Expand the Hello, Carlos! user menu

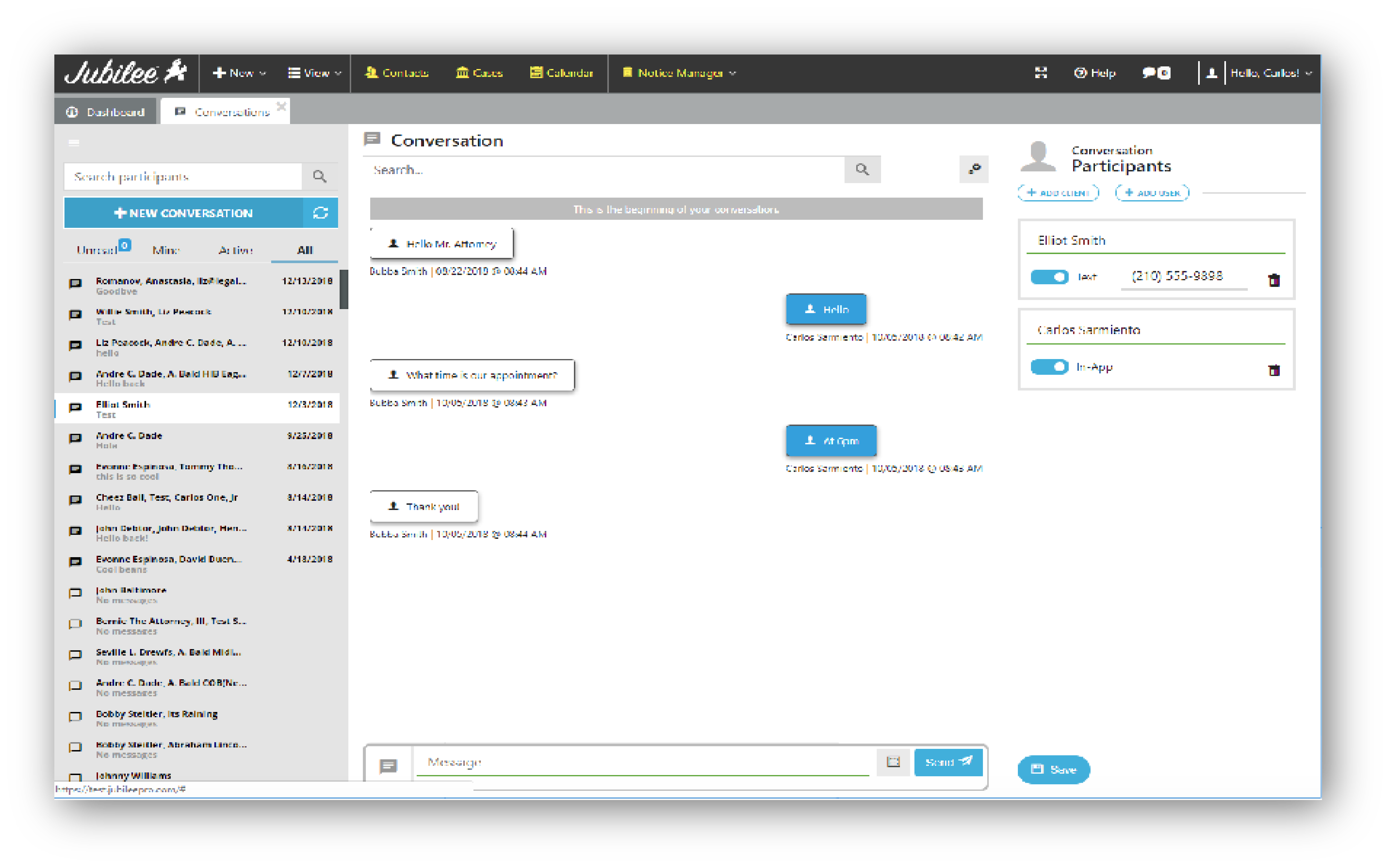[1271, 73]
